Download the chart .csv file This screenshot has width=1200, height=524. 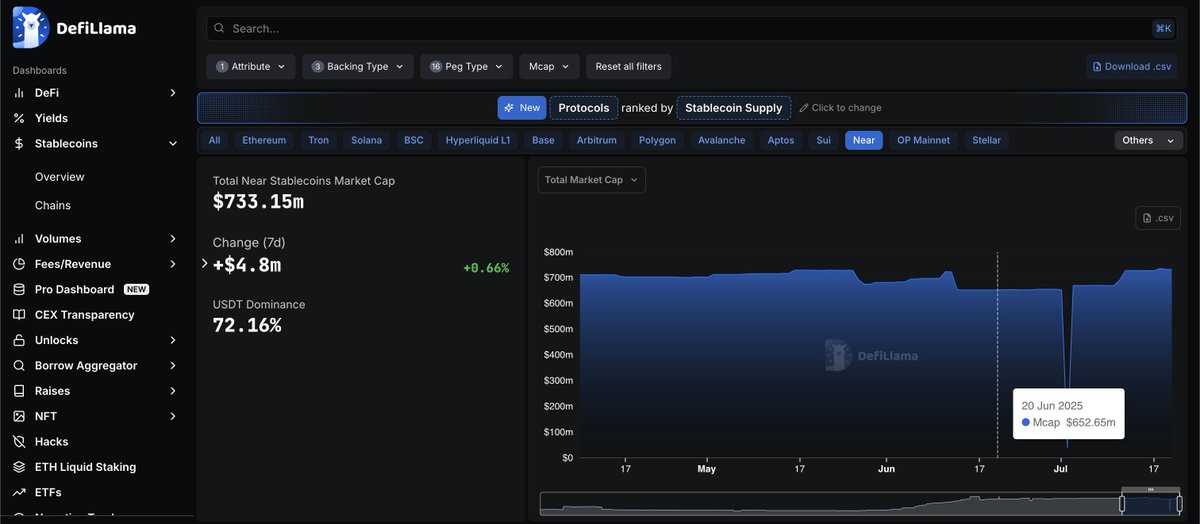pos(1158,218)
